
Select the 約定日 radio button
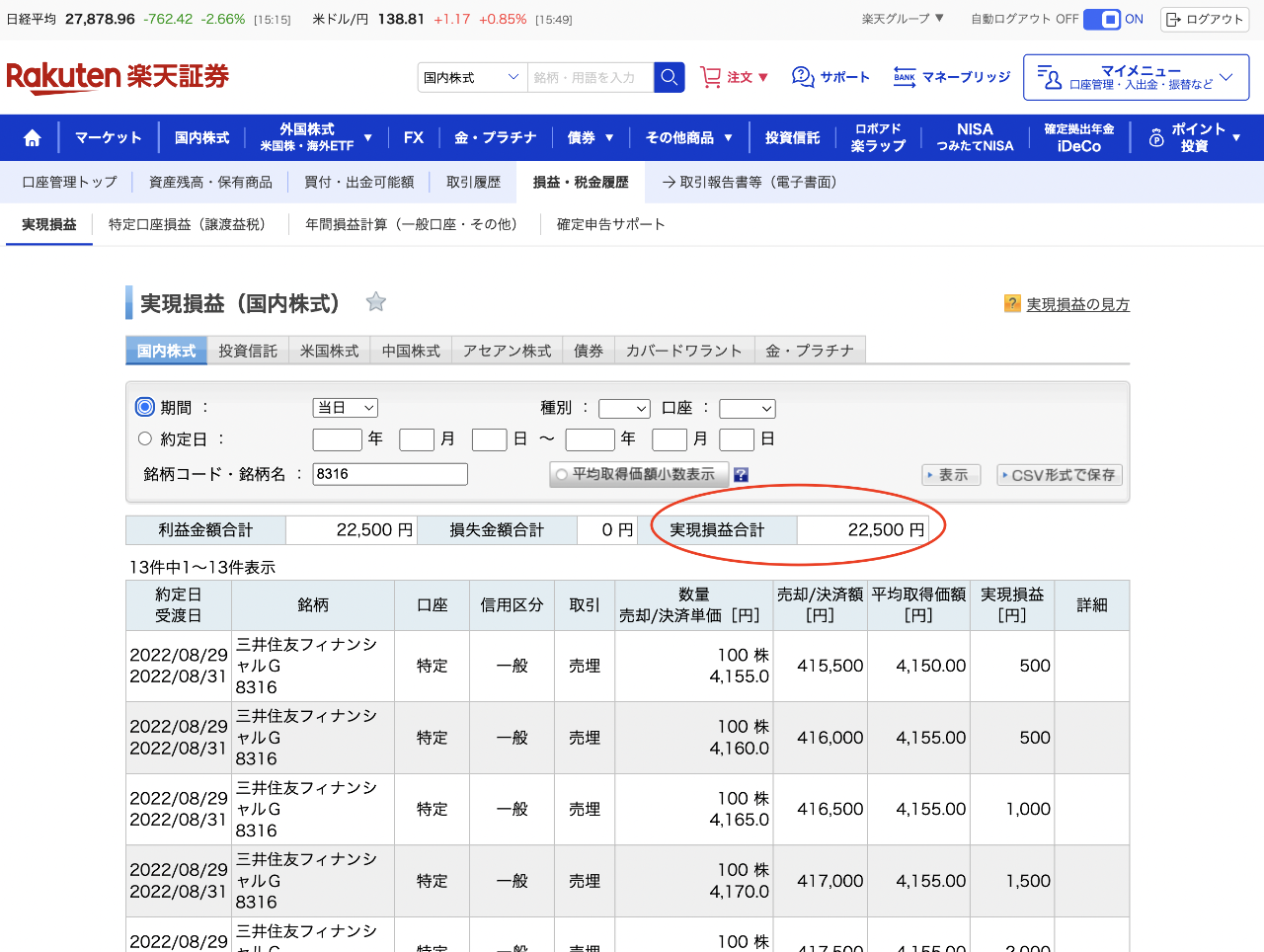[145, 438]
